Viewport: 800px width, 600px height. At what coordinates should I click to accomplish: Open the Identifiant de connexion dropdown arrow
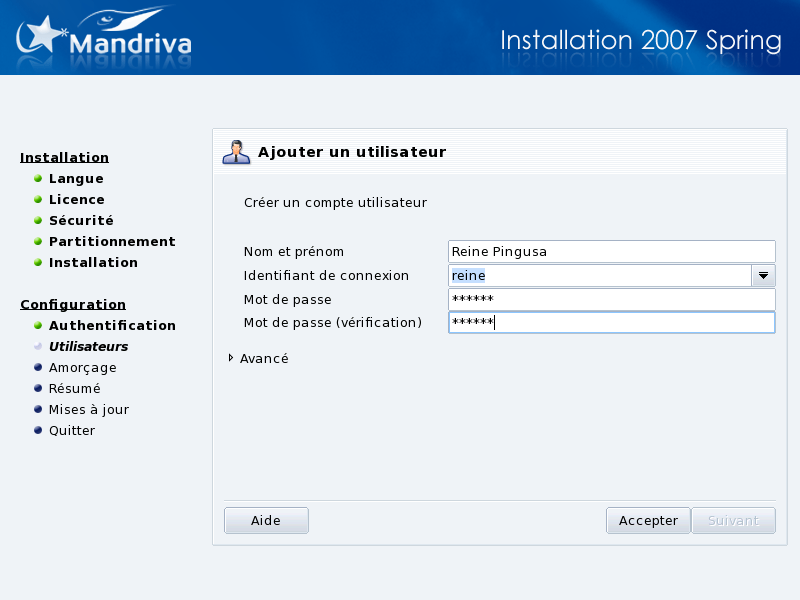point(763,276)
